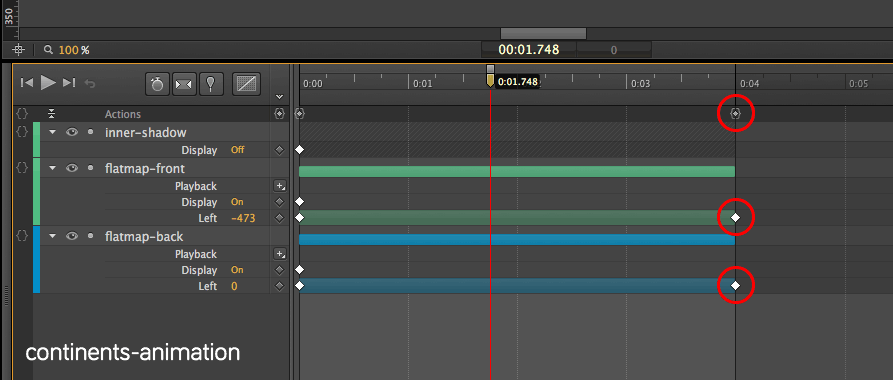This screenshot has height=380, width=893.
Task: Lock the flatmap-front layer with its dot
Action: click(x=90, y=168)
